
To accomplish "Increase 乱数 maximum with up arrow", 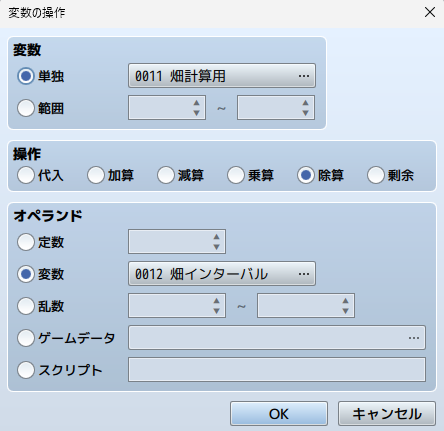I will tap(345, 301).
